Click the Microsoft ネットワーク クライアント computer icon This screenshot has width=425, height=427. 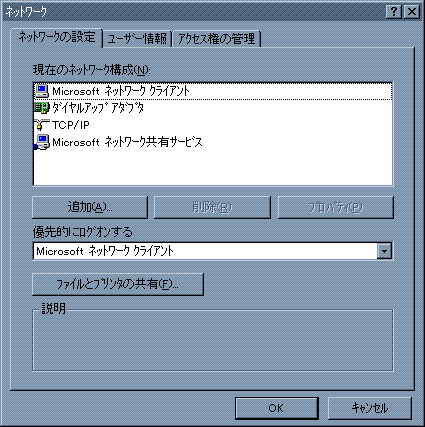point(42,91)
